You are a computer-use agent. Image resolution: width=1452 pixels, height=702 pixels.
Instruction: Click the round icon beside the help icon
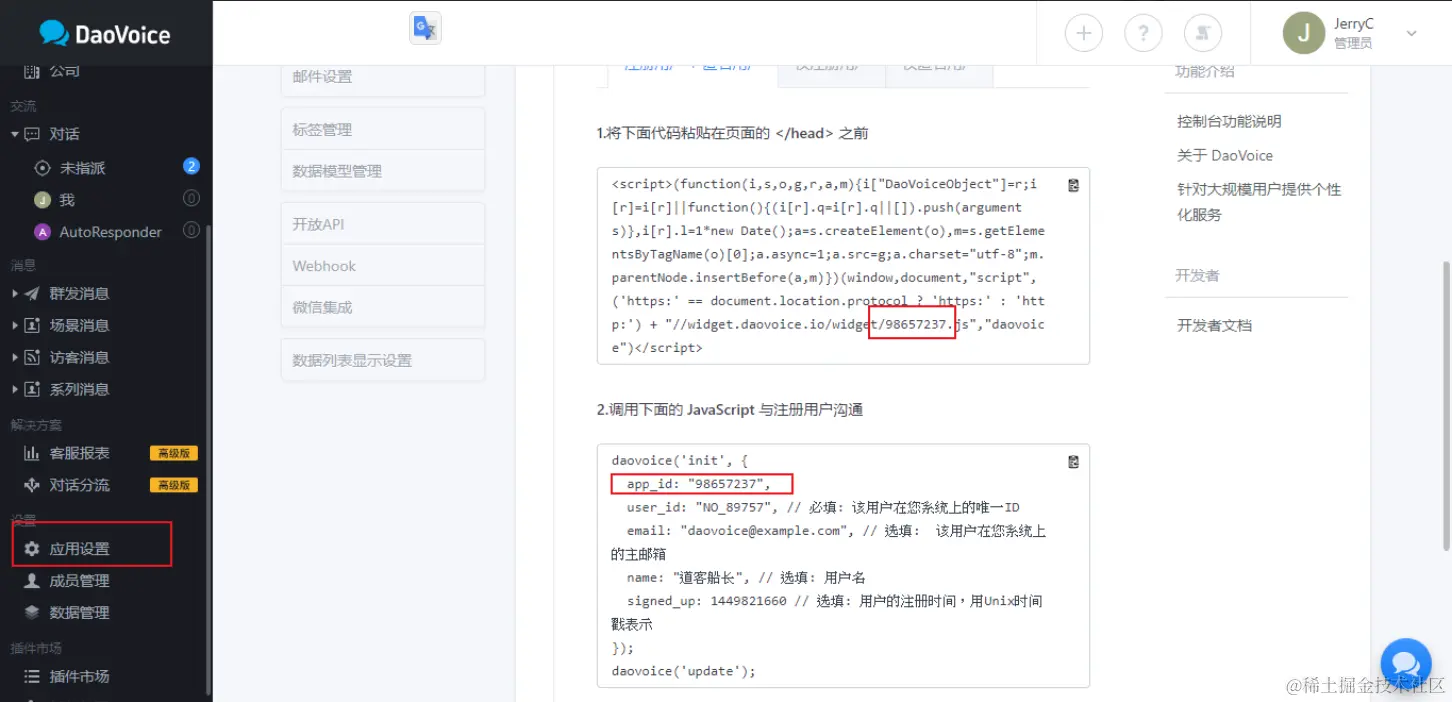(x=1203, y=33)
